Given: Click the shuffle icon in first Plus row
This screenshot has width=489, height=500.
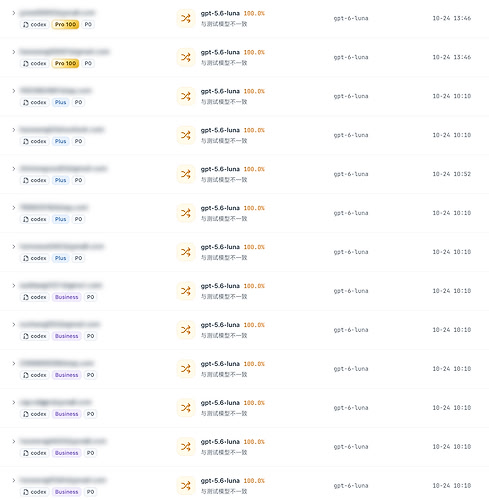Looking at the screenshot, I should tap(186, 96).
